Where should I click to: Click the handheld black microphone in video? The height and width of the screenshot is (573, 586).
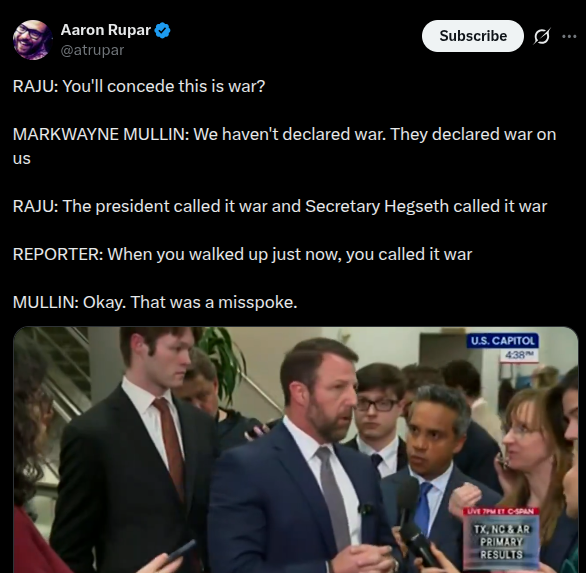pyautogui.click(x=408, y=501)
